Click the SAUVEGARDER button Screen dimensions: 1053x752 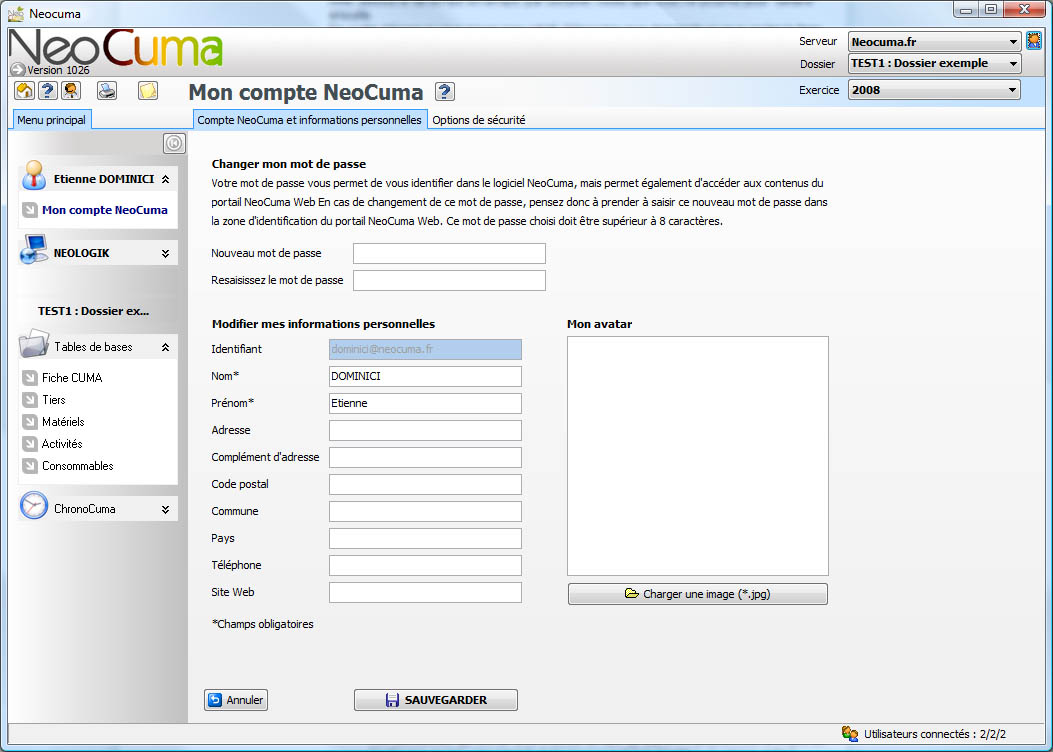436,700
